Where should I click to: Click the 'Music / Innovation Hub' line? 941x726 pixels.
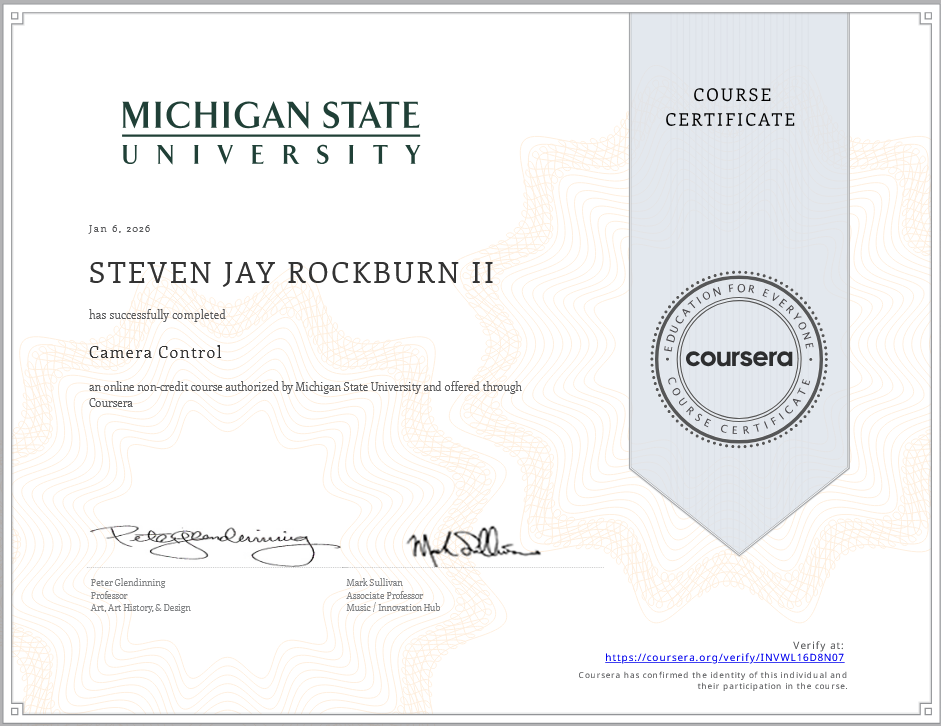click(393, 608)
